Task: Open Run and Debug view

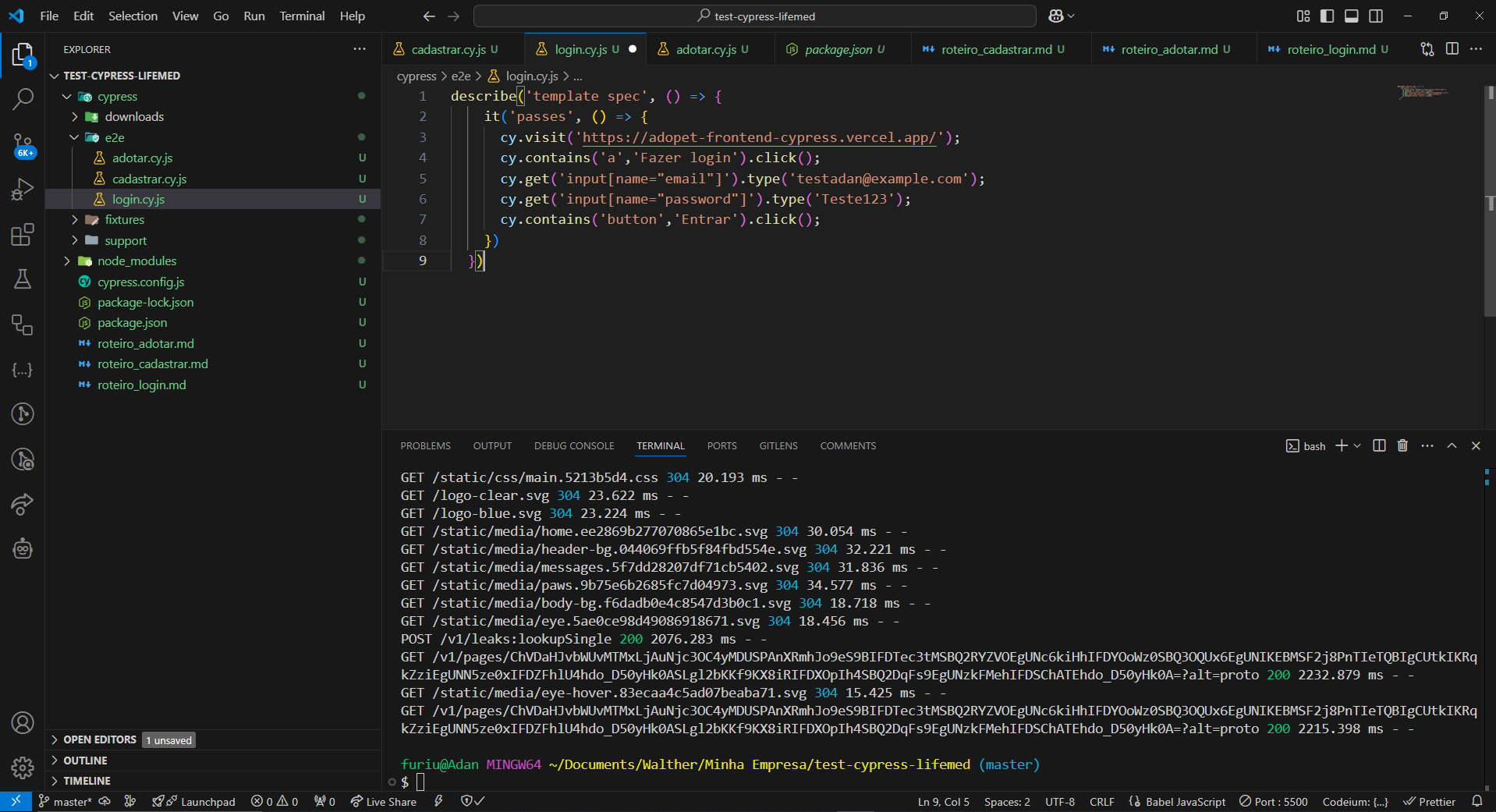Action: (x=23, y=190)
